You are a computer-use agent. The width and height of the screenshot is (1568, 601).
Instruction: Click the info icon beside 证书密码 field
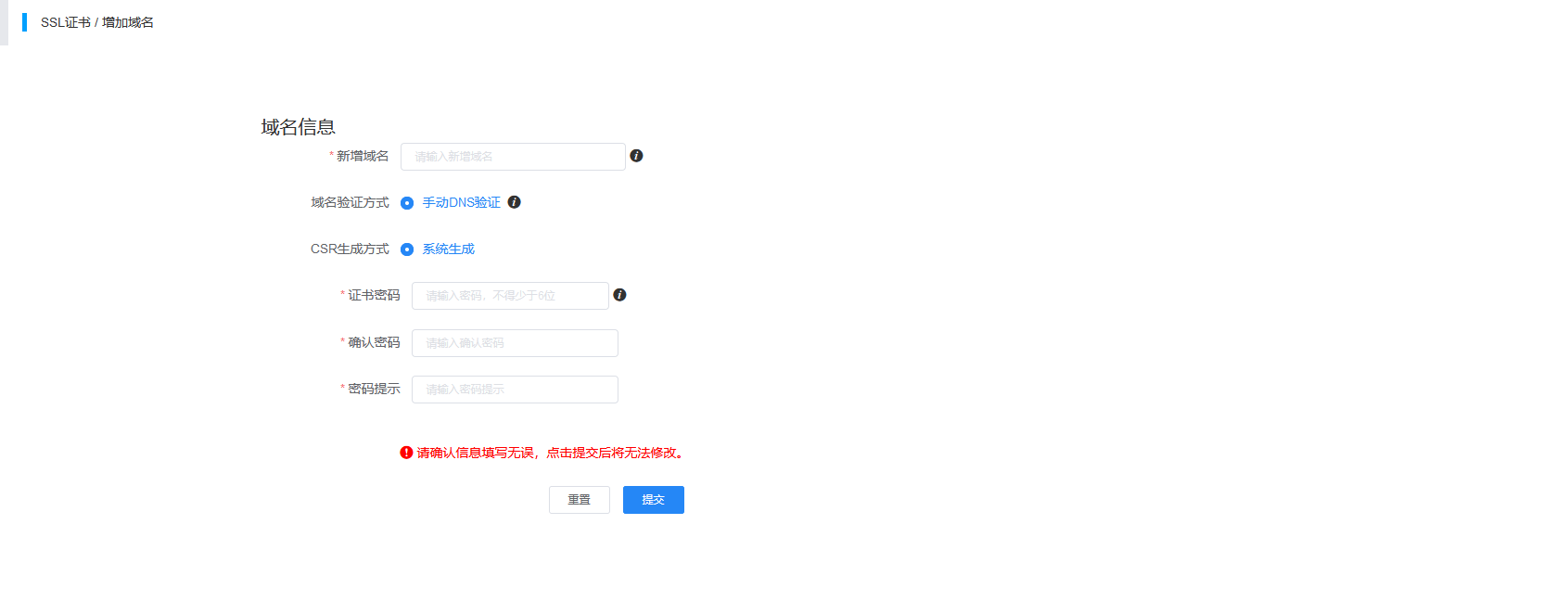click(619, 295)
